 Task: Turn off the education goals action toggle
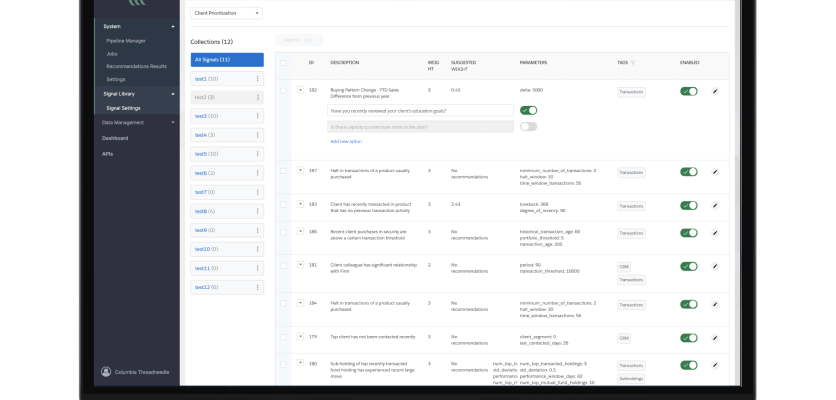tap(528, 110)
